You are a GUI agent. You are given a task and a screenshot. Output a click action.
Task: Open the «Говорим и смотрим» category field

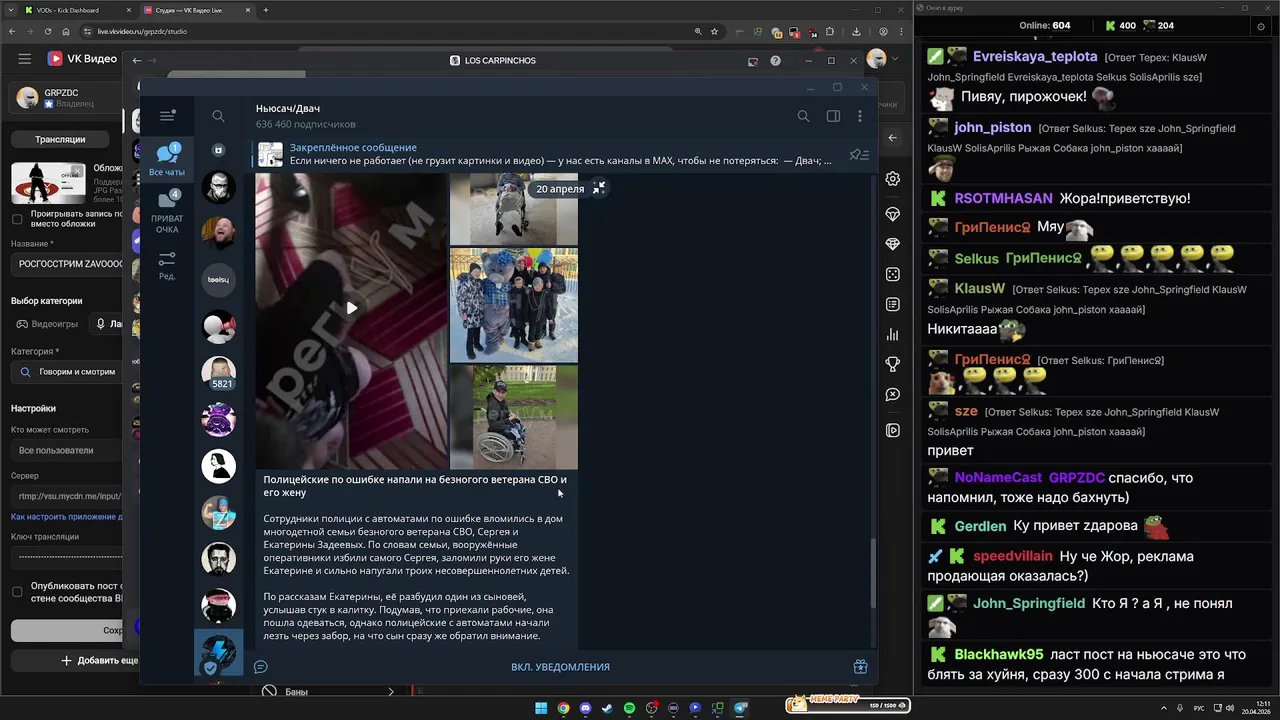click(68, 372)
